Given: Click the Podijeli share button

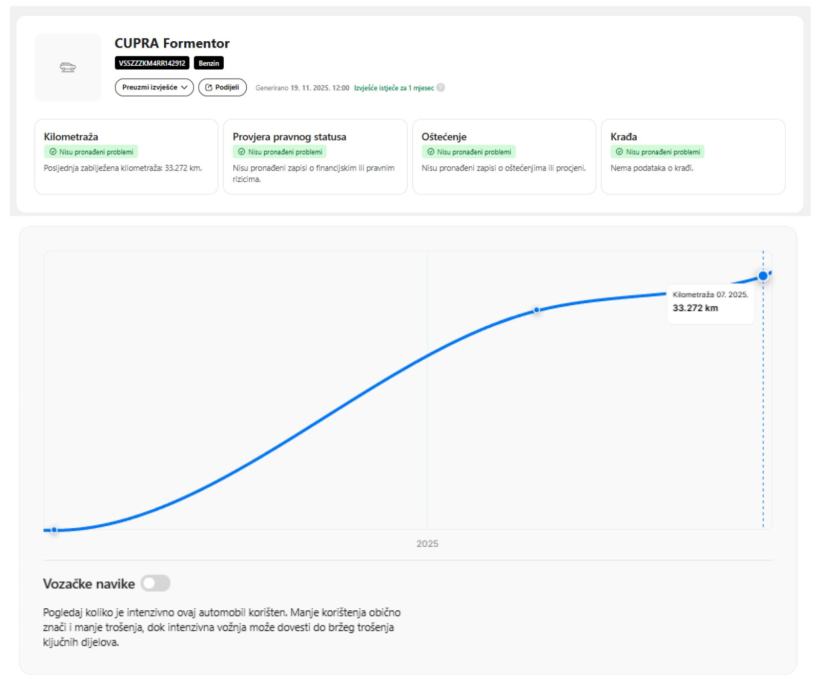Looking at the screenshot, I should pyautogui.click(x=222, y=87).
